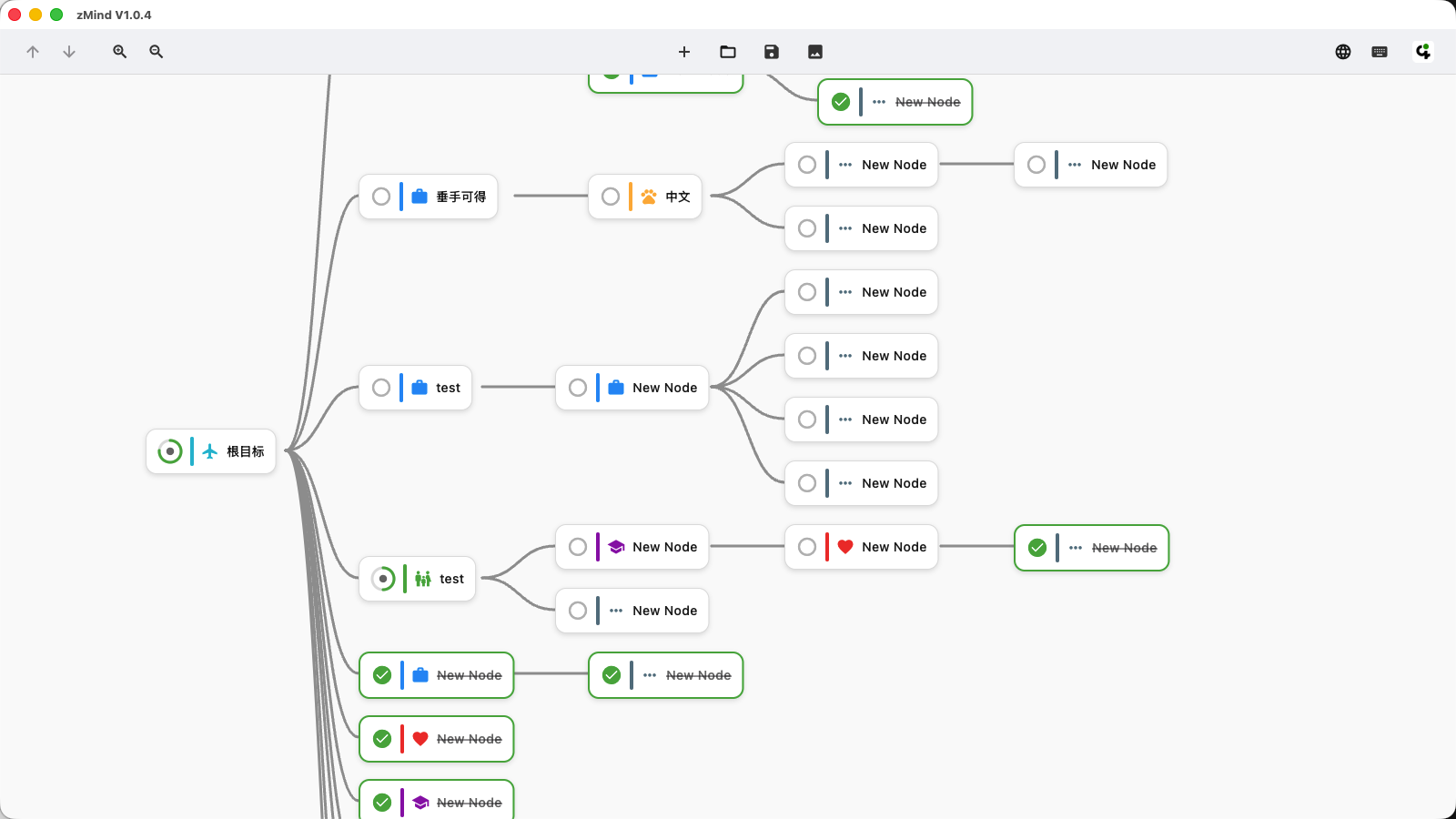
Task: Uncheck the completed heart New Node
Action: (x=381, y=739)
